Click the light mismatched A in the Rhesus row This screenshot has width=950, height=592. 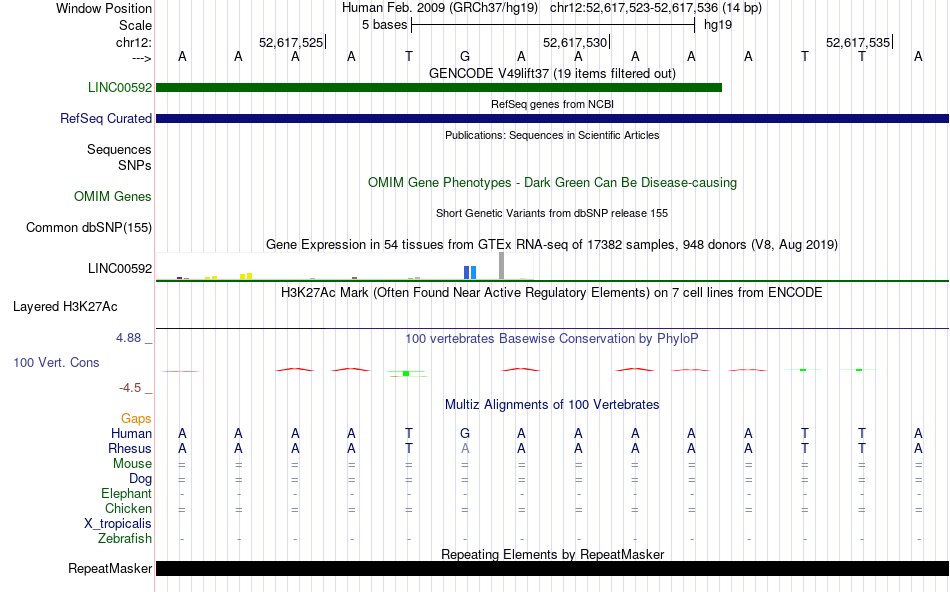[x=465, y=449]
